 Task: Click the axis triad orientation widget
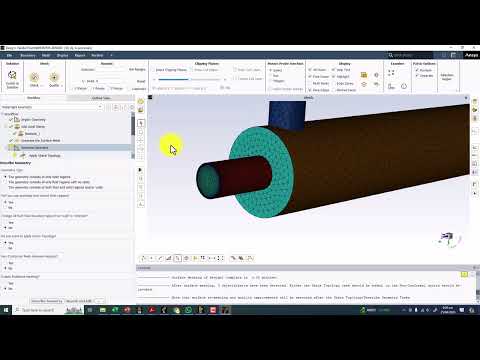pos(449,240)
